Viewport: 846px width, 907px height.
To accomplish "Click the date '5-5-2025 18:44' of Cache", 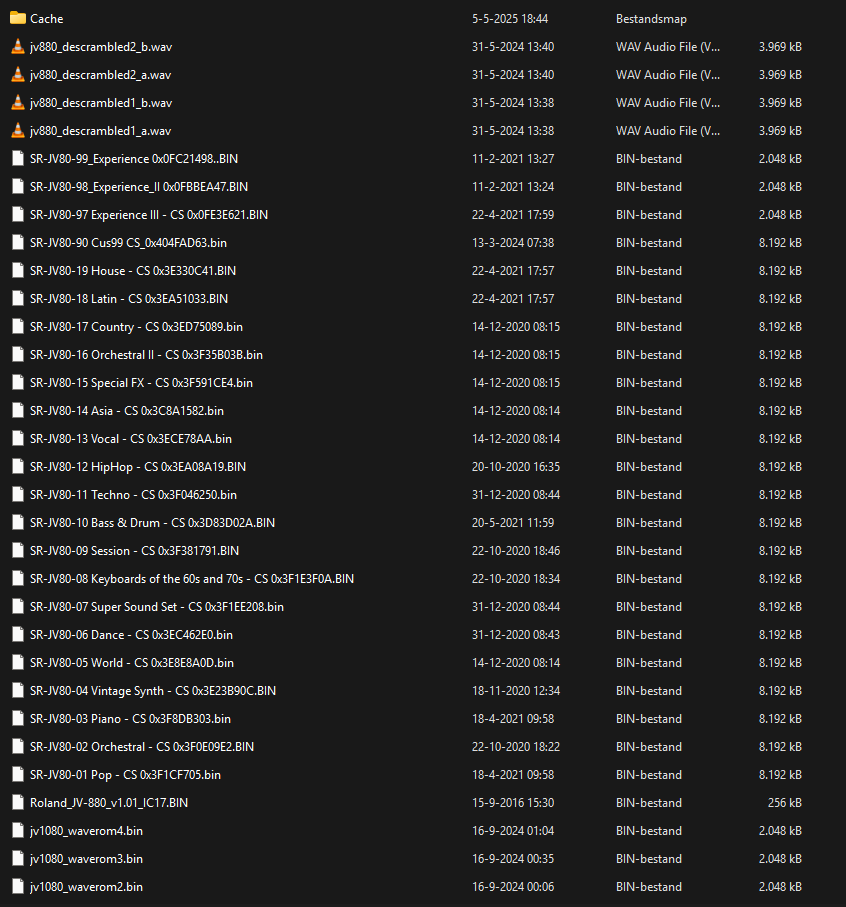I will click(x=510, y=19).
